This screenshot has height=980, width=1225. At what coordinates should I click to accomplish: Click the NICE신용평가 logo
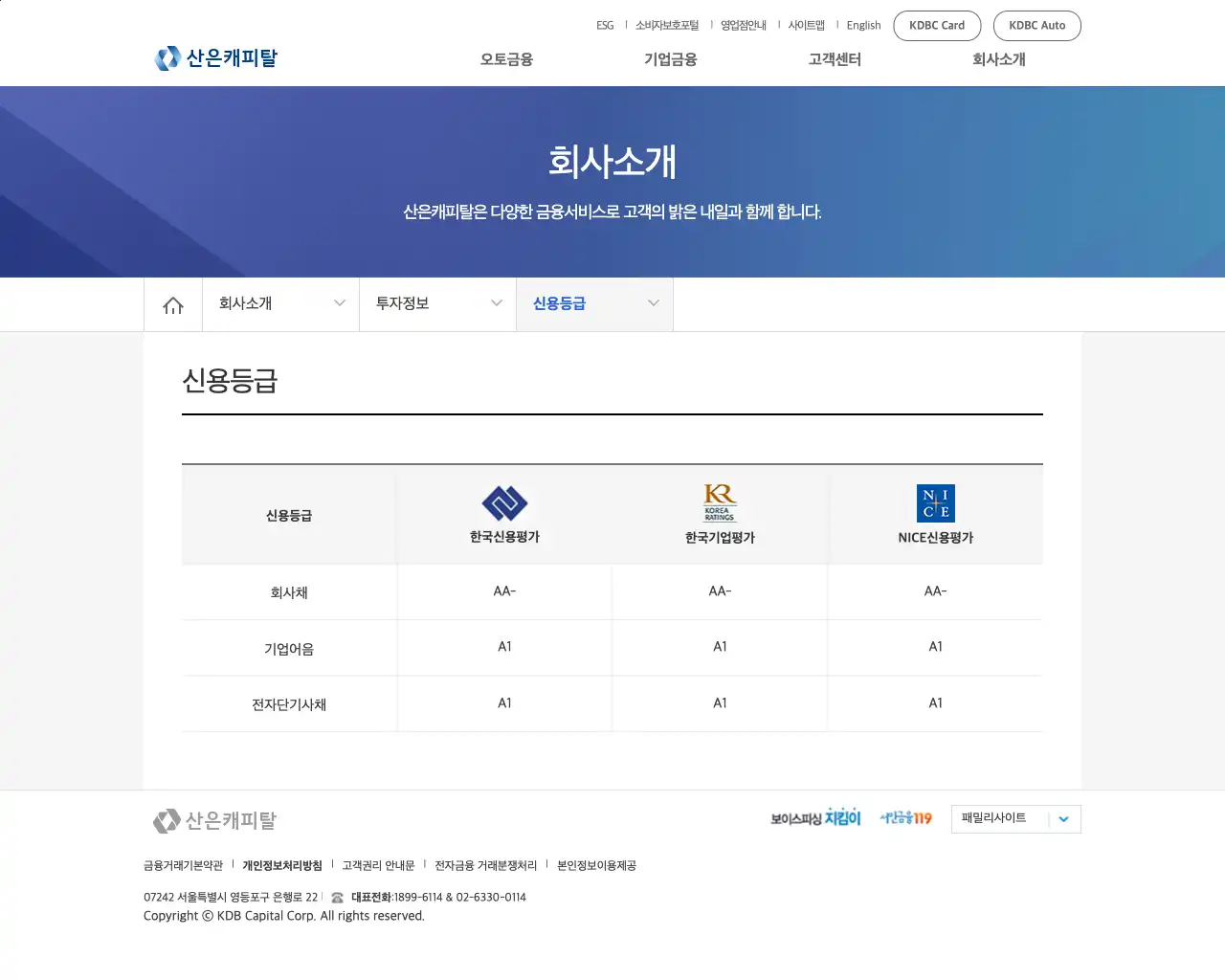(x=935, y=503)
